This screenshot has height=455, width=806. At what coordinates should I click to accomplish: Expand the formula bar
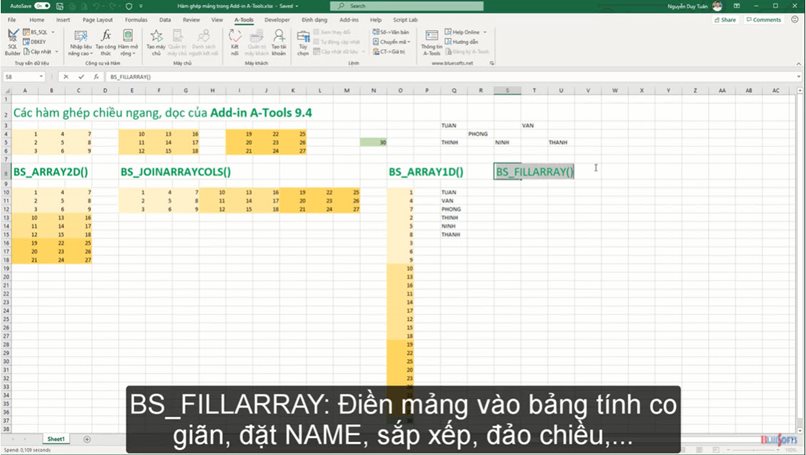tap(799, 77)
